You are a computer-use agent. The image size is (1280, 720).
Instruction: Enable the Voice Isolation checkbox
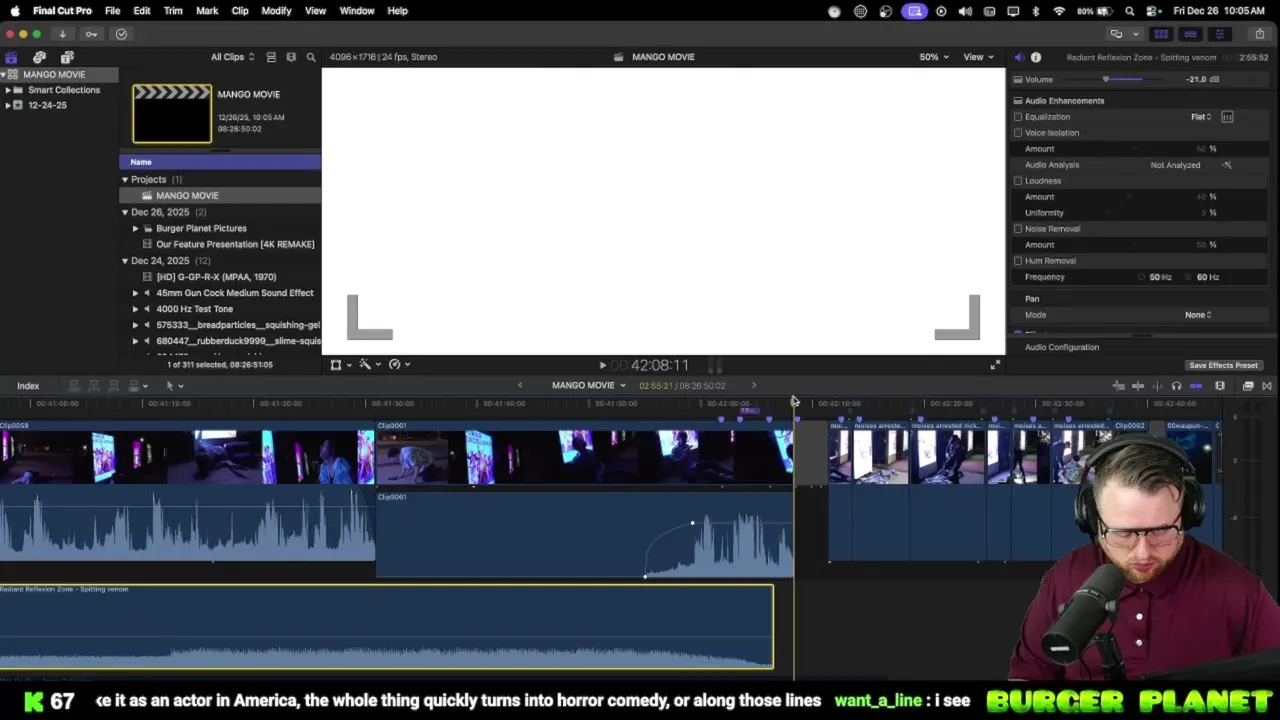click(x=1018, y=133)
